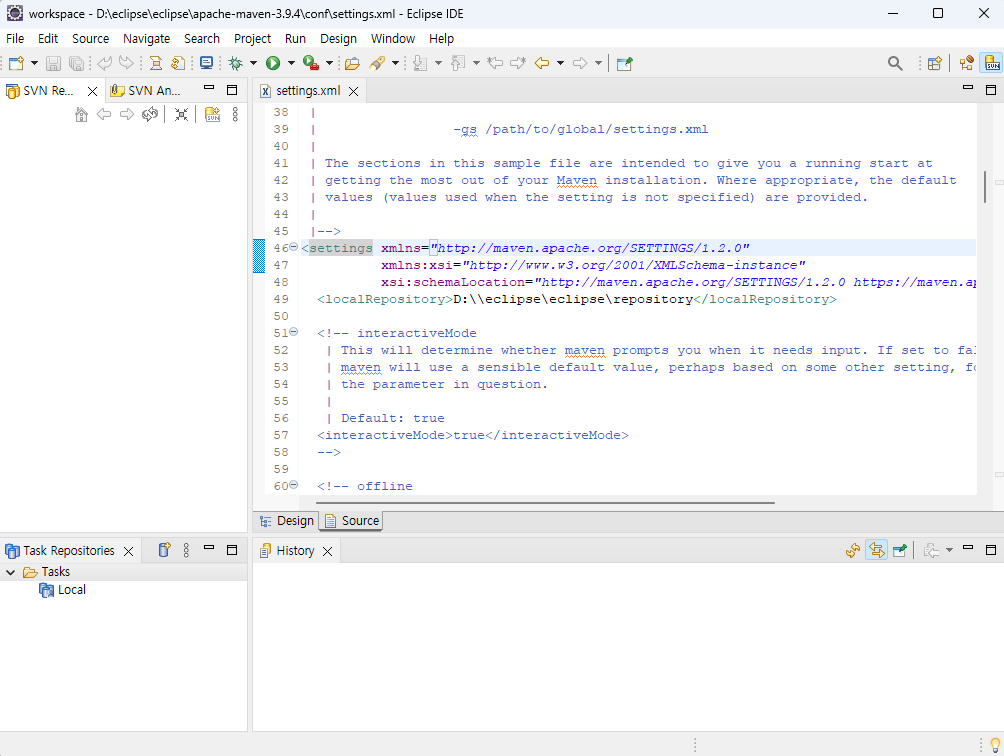This screenshot has width=1004, height=756.
Task: Navigate Back with yellow left arrow
Action: point(542,63)
